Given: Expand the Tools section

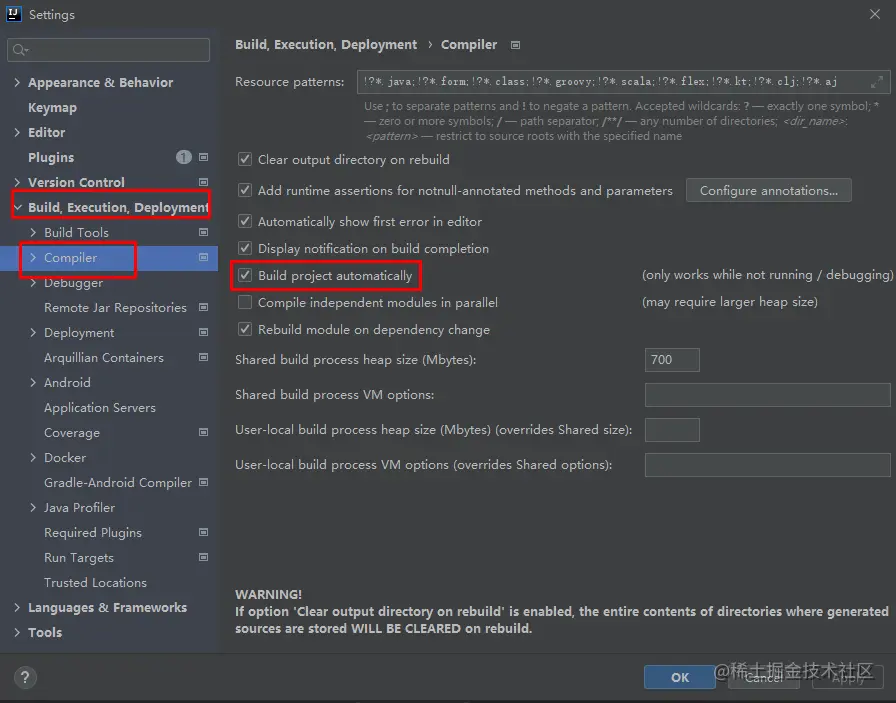Looking at the screenshot, I should 17,632.
